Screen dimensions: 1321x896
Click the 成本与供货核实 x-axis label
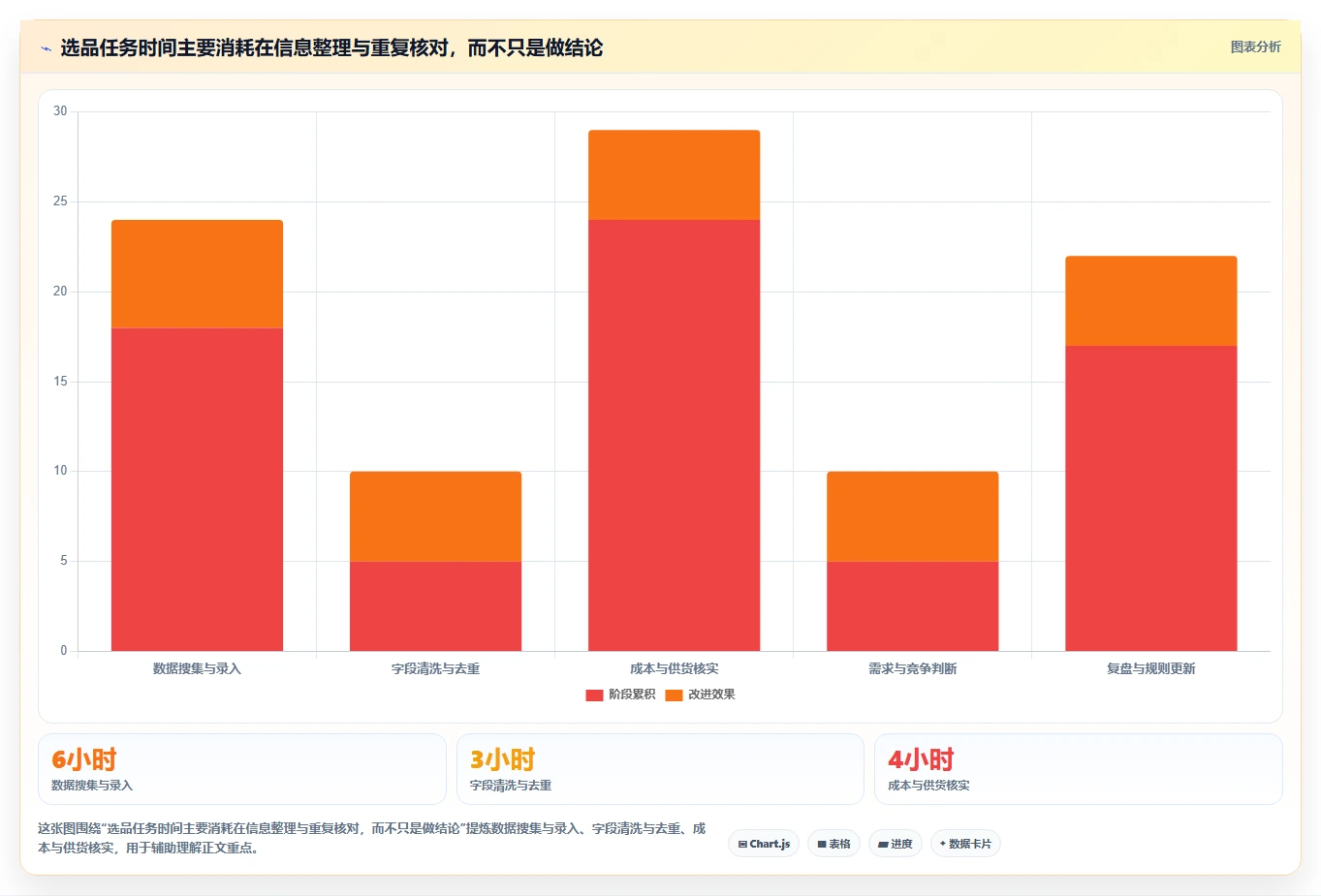674,668
